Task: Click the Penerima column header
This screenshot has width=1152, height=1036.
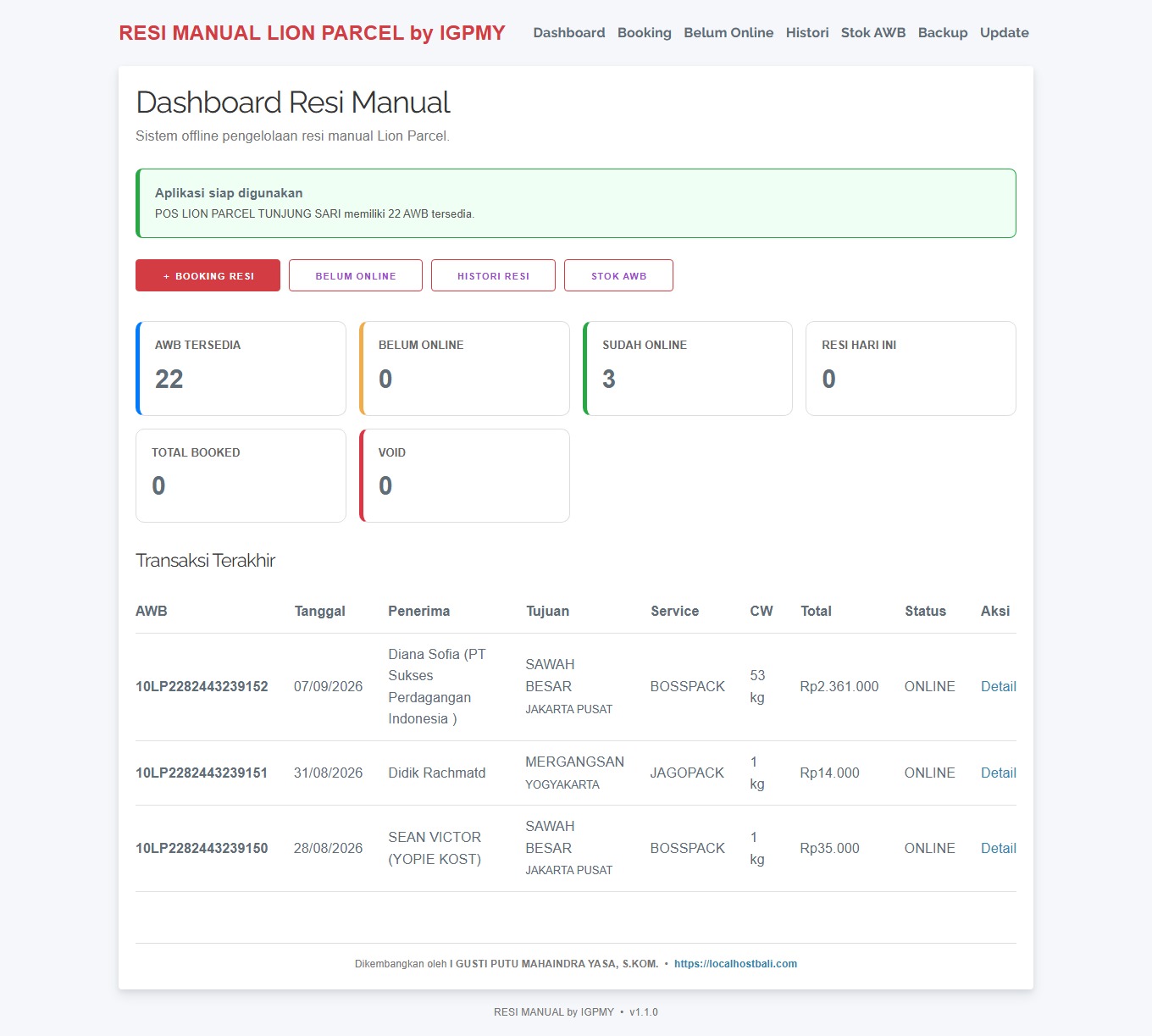Action: tap(419, 611)
